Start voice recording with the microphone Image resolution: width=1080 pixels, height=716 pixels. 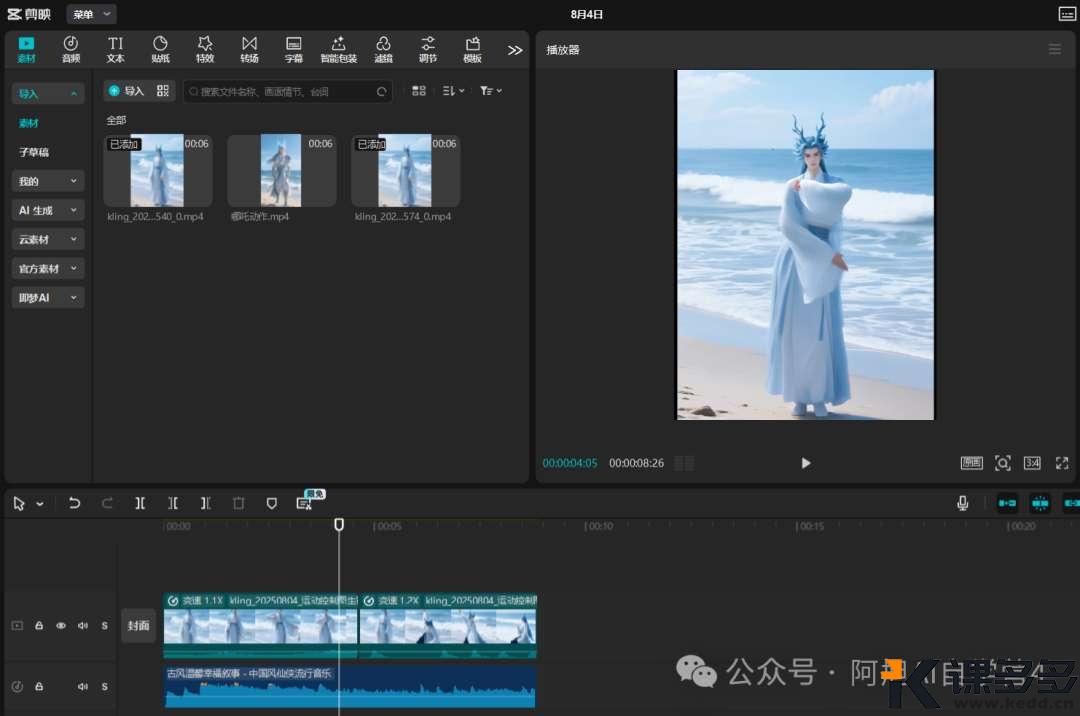tap(963, 503)
